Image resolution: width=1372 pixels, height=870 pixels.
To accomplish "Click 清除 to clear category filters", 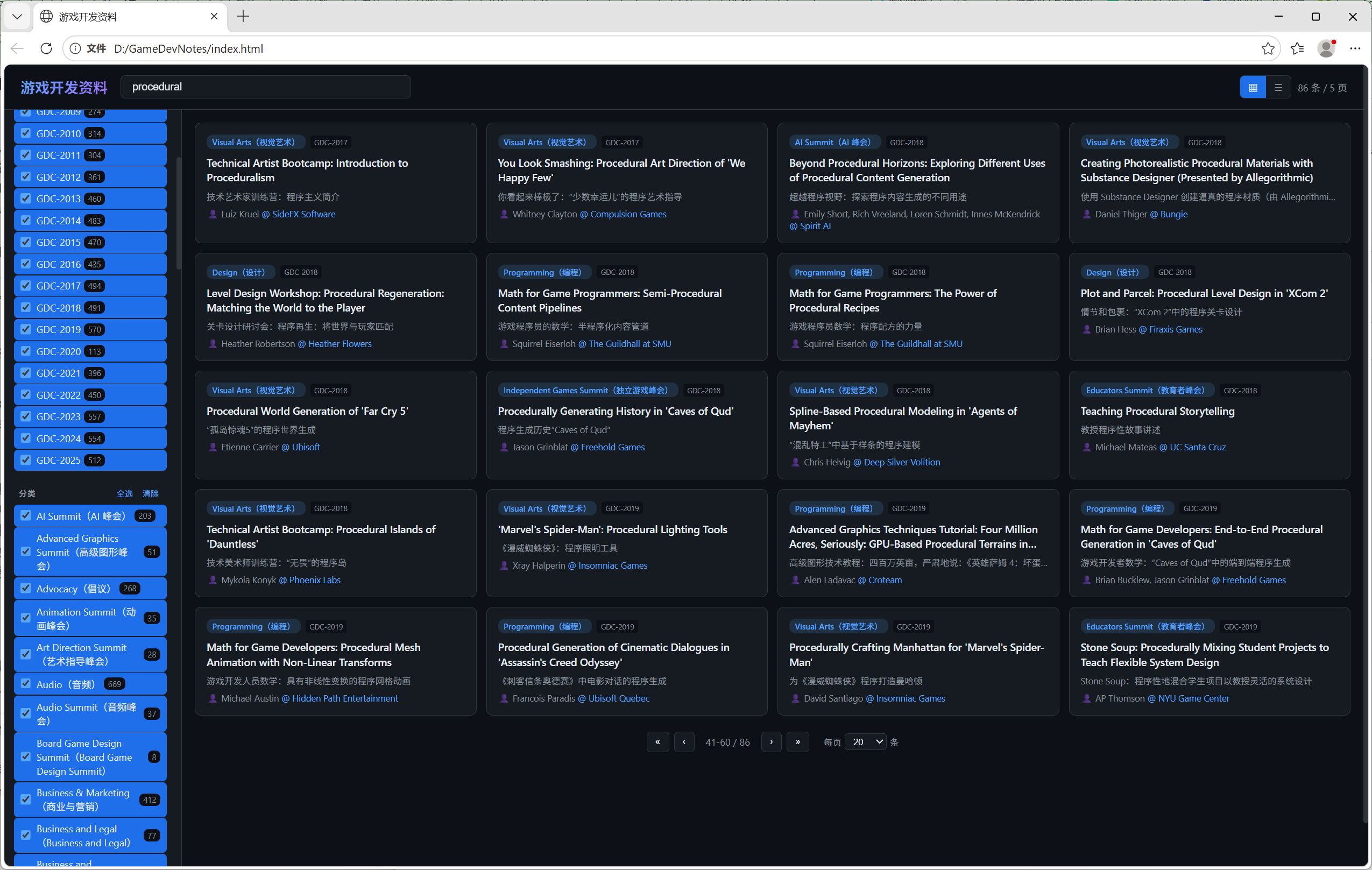I will click(151, 493).
